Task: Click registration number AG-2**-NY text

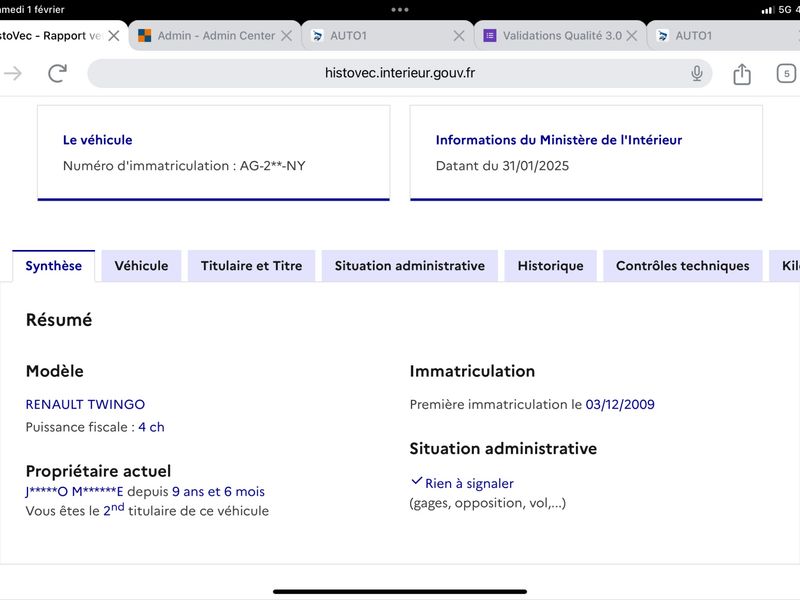Action: (272, 166)
